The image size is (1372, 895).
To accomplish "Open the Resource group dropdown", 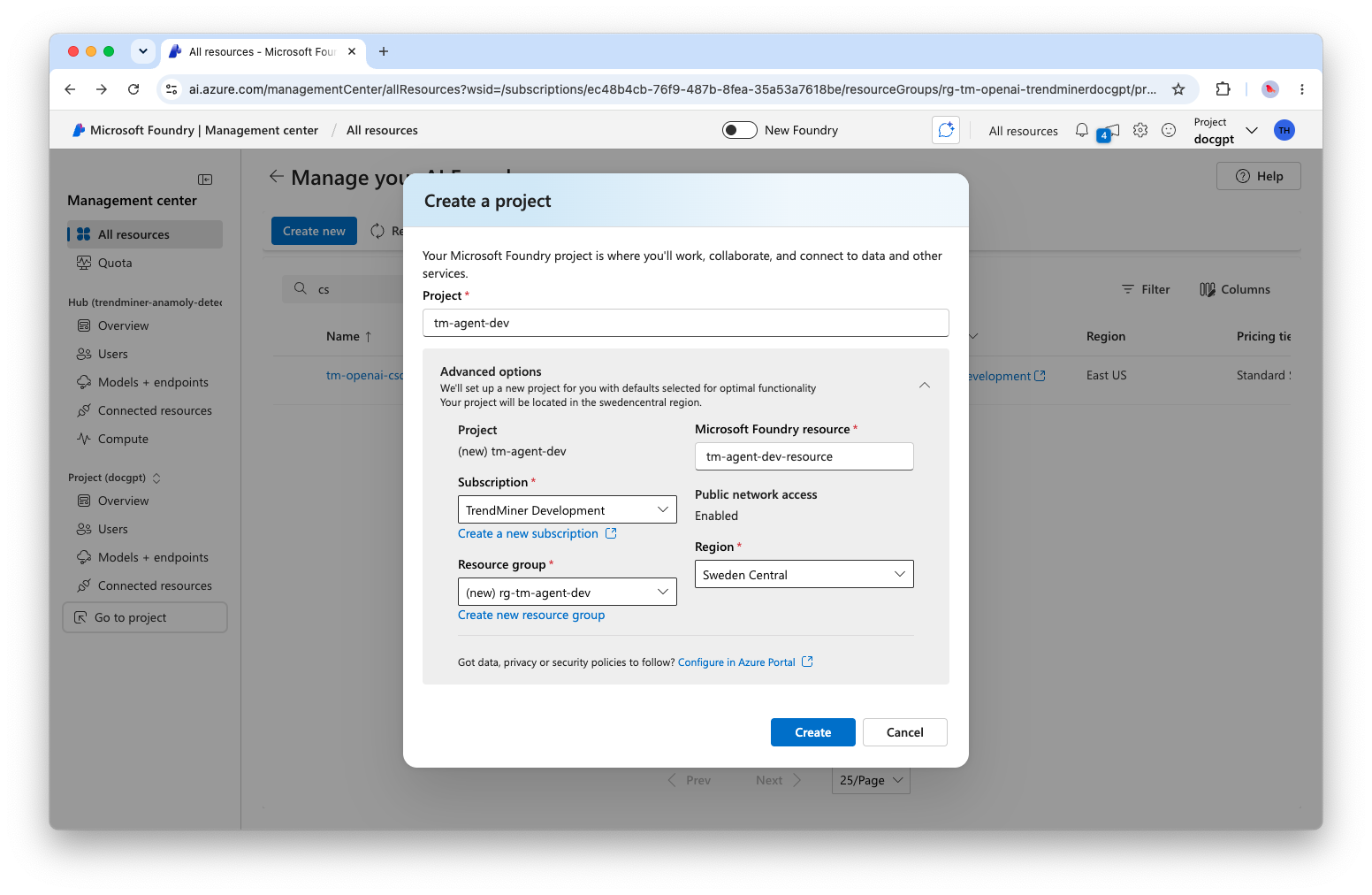I will point(568,592).
